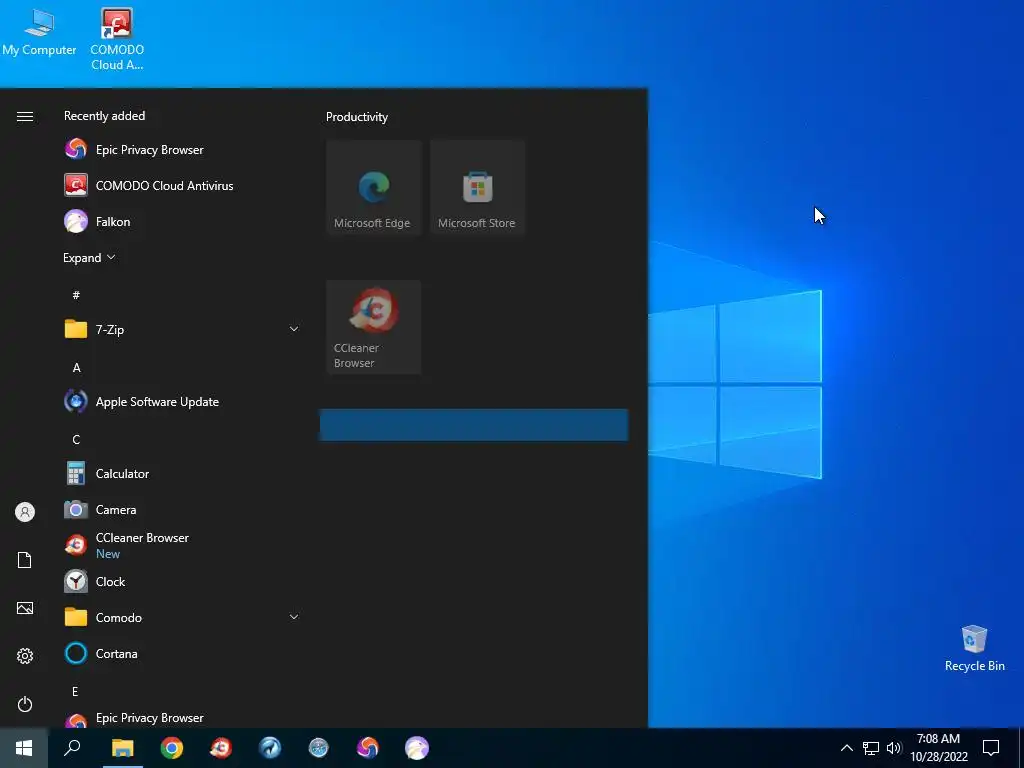The height and width of the screenshot is (768, 1024).
Task: Launch CCleaner Browser from the app list
Action: (x=182, y=545)
